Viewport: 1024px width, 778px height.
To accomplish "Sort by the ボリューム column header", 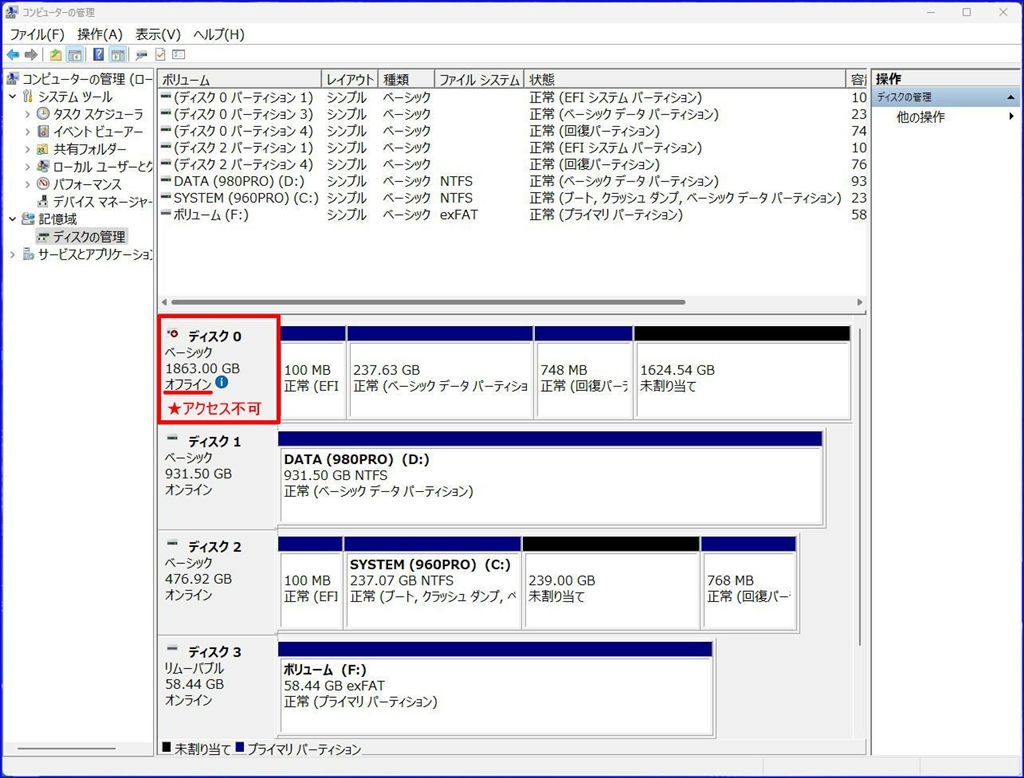I will pyautogui.click(x=240, y=79).
